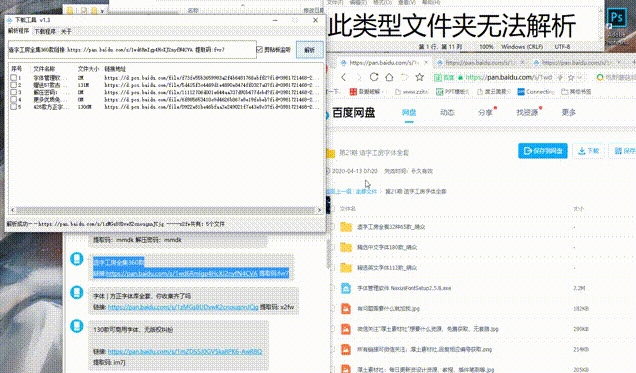Select the 网盘 tab in Baidu header
The height and width of the screenshot is (373, 636).
(x=409, y=112)
